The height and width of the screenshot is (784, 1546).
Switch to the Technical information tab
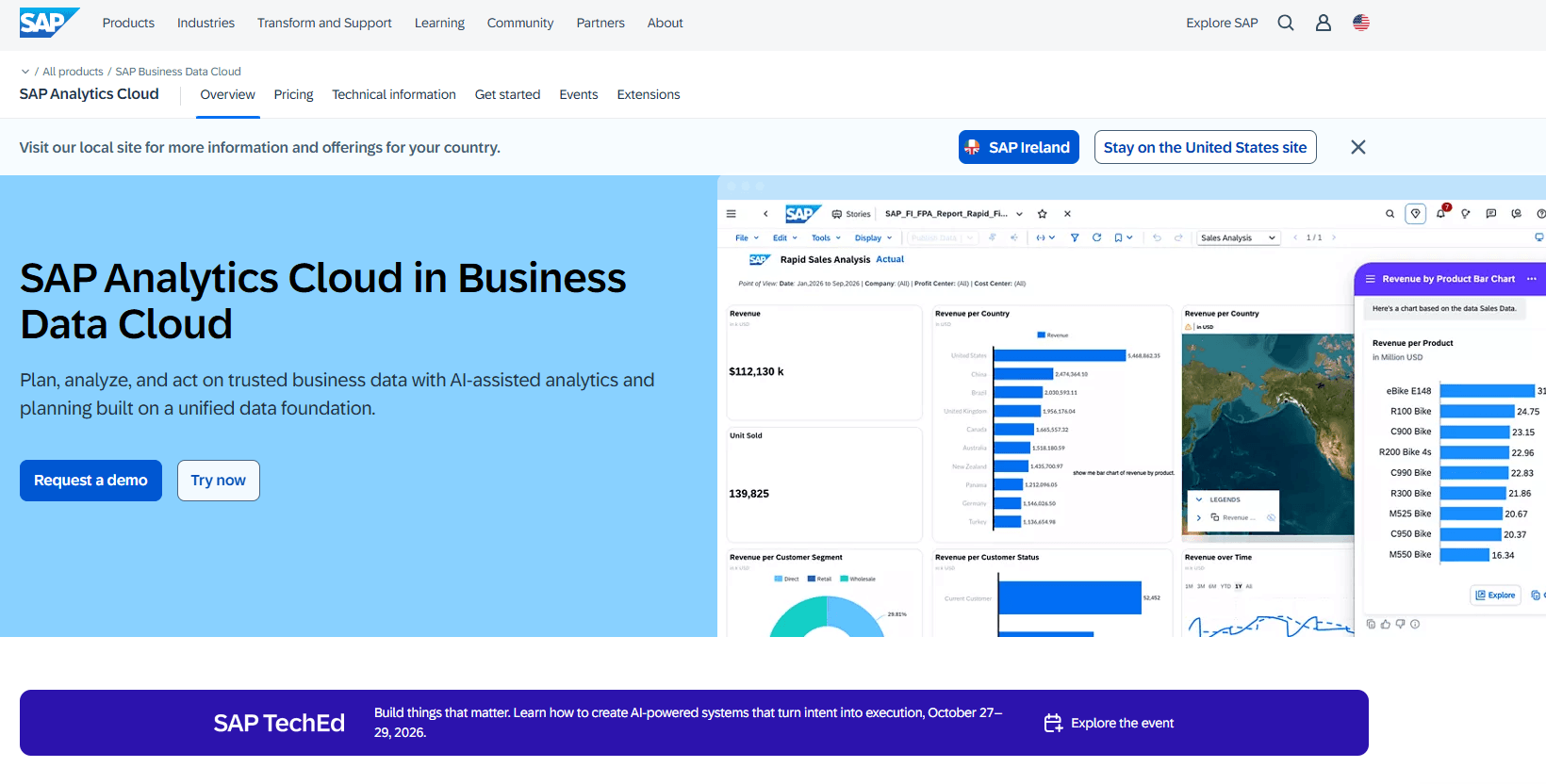pos(394,94)
